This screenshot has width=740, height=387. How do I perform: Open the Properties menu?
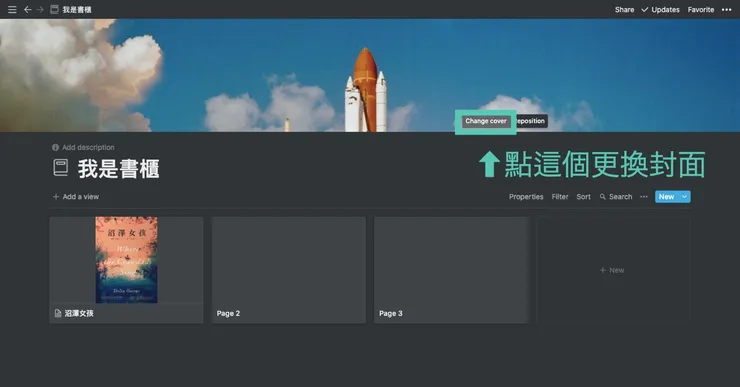tap(526, 197)
